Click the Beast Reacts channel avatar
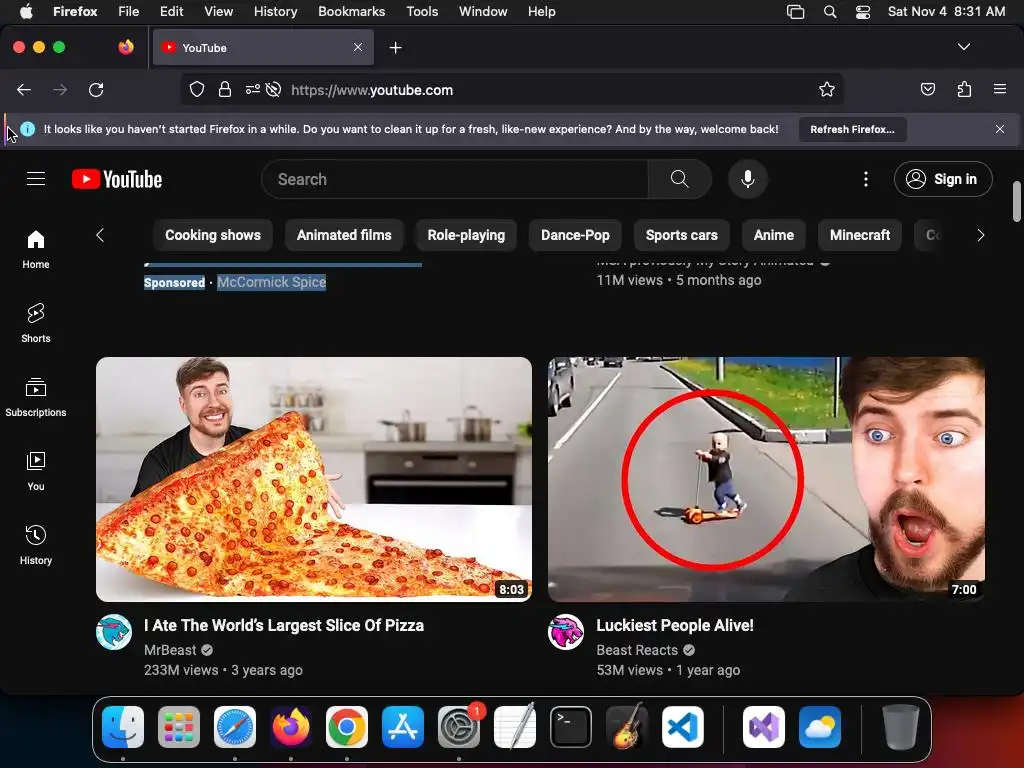Image resolution: width=1024 pixels, height=768 pixels. pos(566,632)
